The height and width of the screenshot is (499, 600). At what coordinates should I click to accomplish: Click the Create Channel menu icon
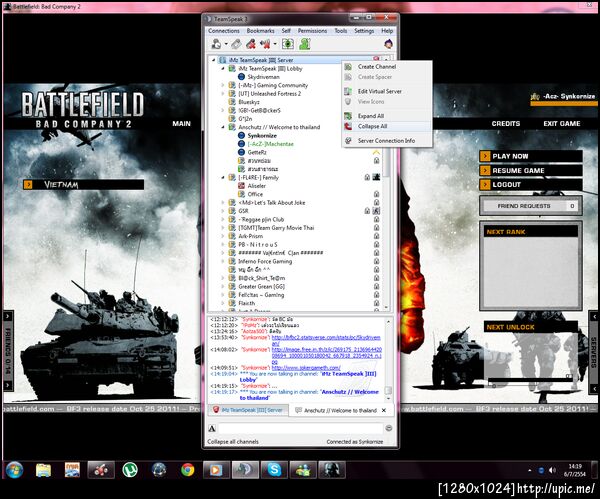click(348, 67)
